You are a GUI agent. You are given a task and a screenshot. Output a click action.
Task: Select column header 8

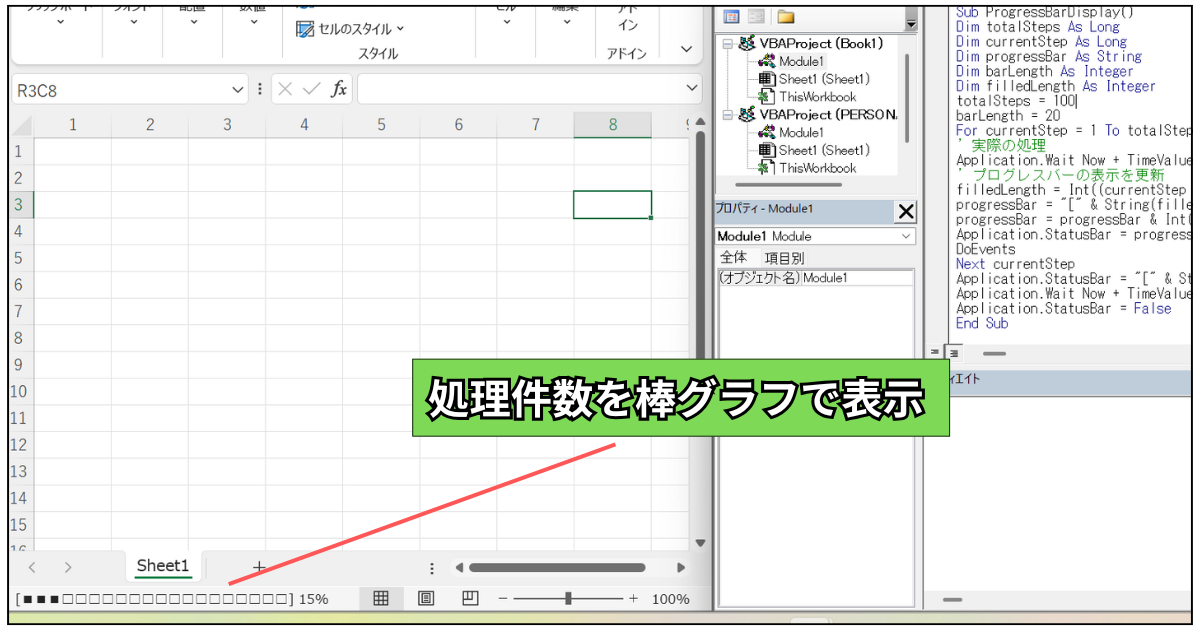613,125
